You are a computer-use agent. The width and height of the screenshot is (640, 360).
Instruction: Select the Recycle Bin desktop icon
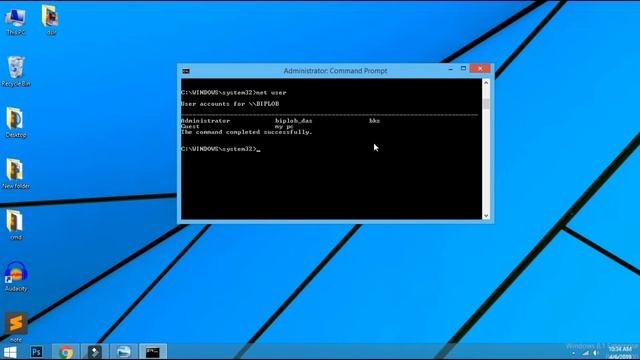pyautogui.click(x=16, y=71)
